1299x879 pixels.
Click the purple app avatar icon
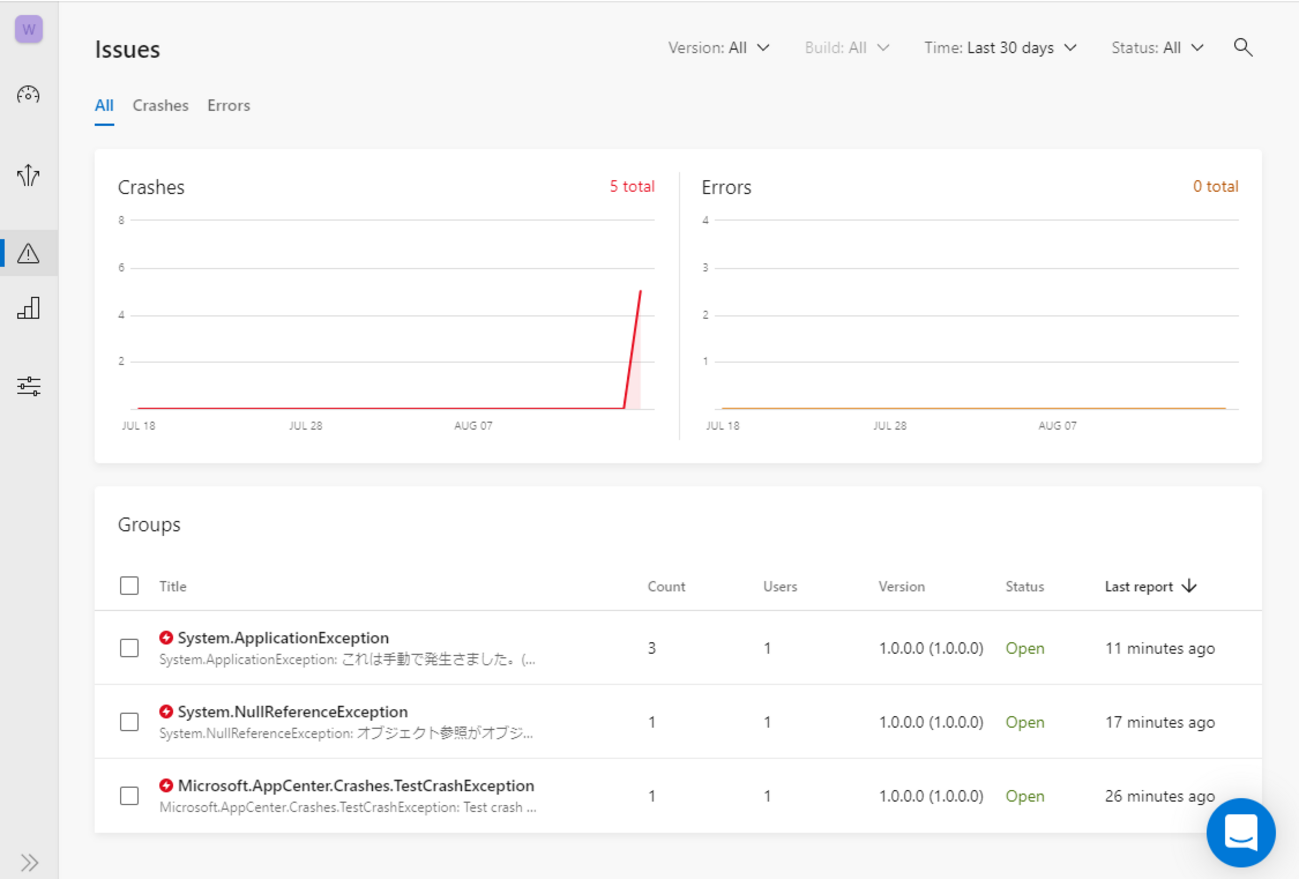tap(28, 29)
